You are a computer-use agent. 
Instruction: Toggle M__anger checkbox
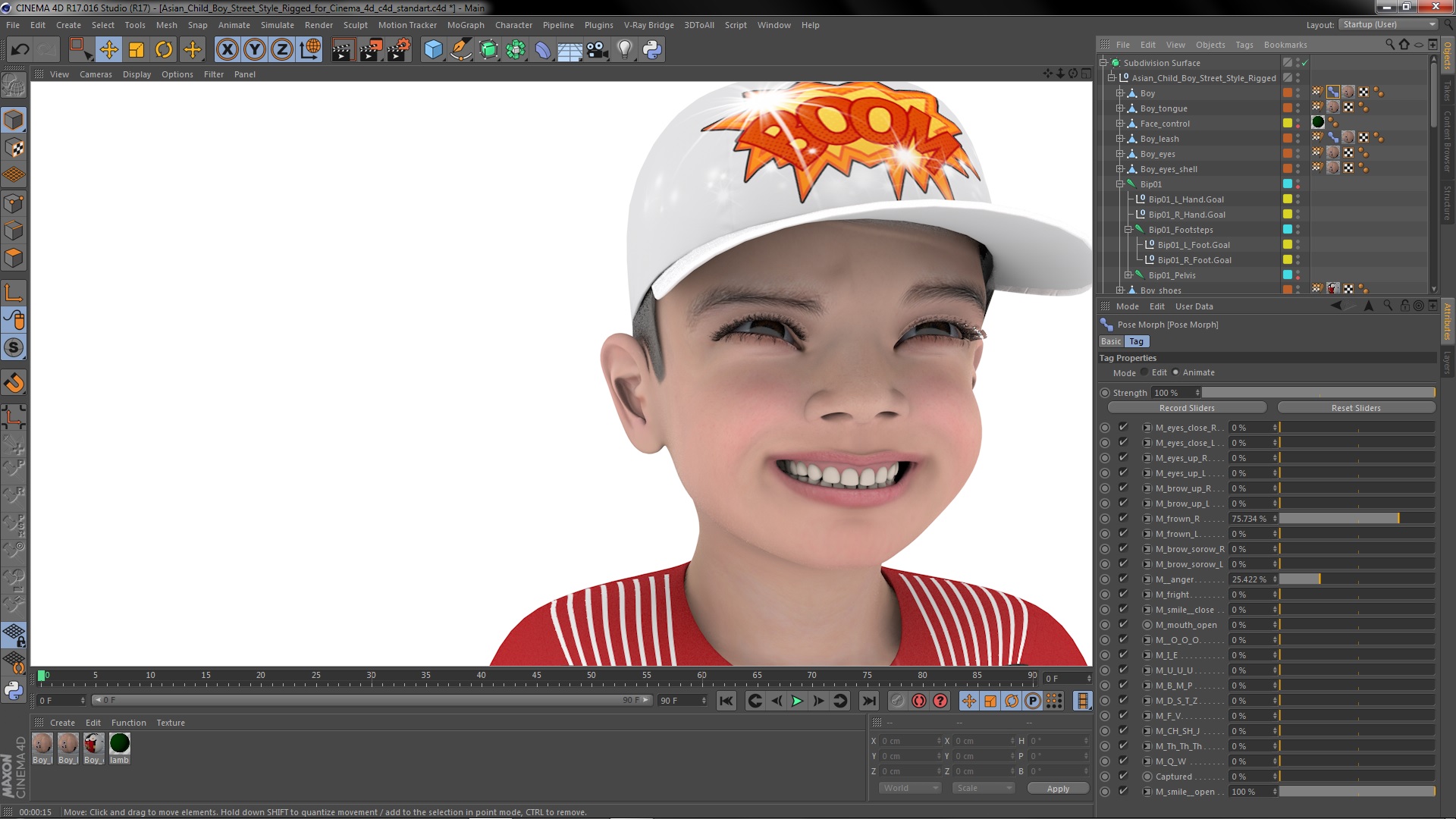[1123, 579]
